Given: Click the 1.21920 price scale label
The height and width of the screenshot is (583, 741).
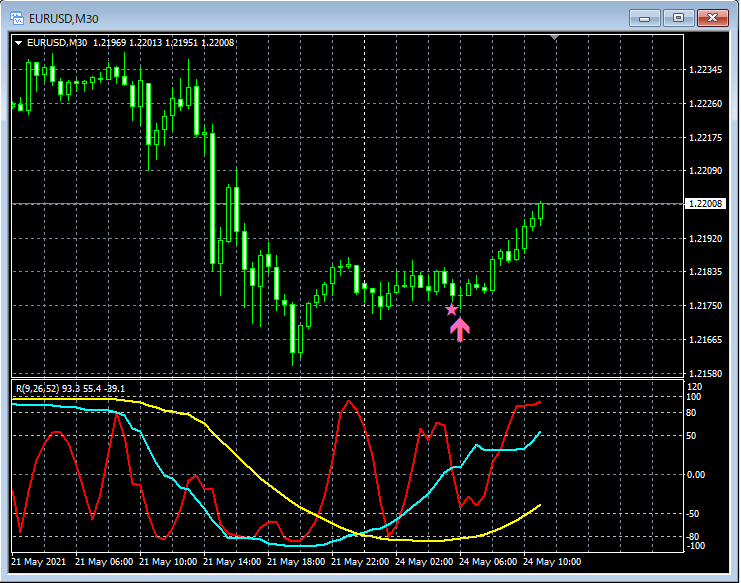Looking at the screenshot, I should [x=705, y=239].
